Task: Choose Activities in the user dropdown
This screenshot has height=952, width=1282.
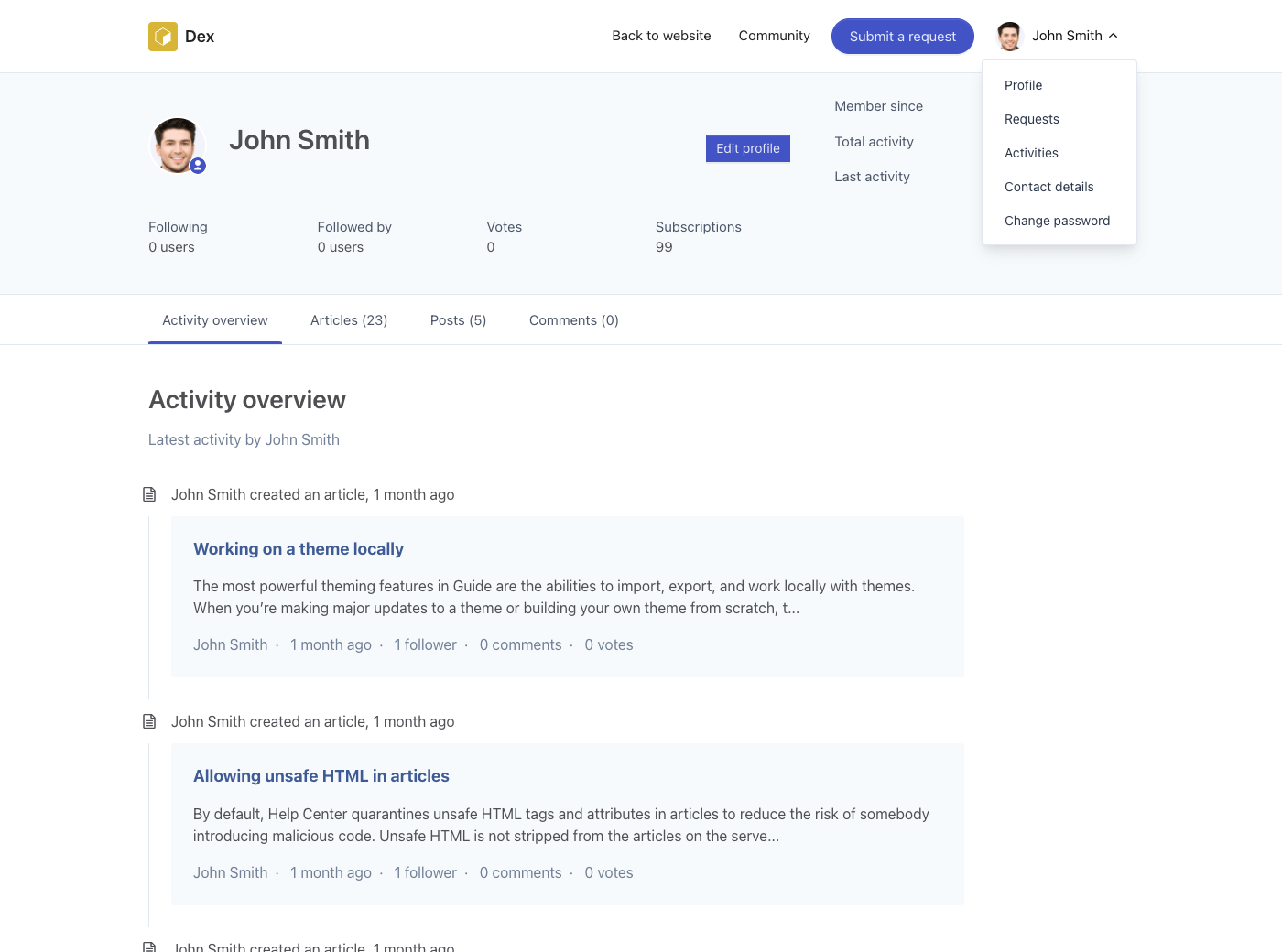Action: pos(1031,153)
